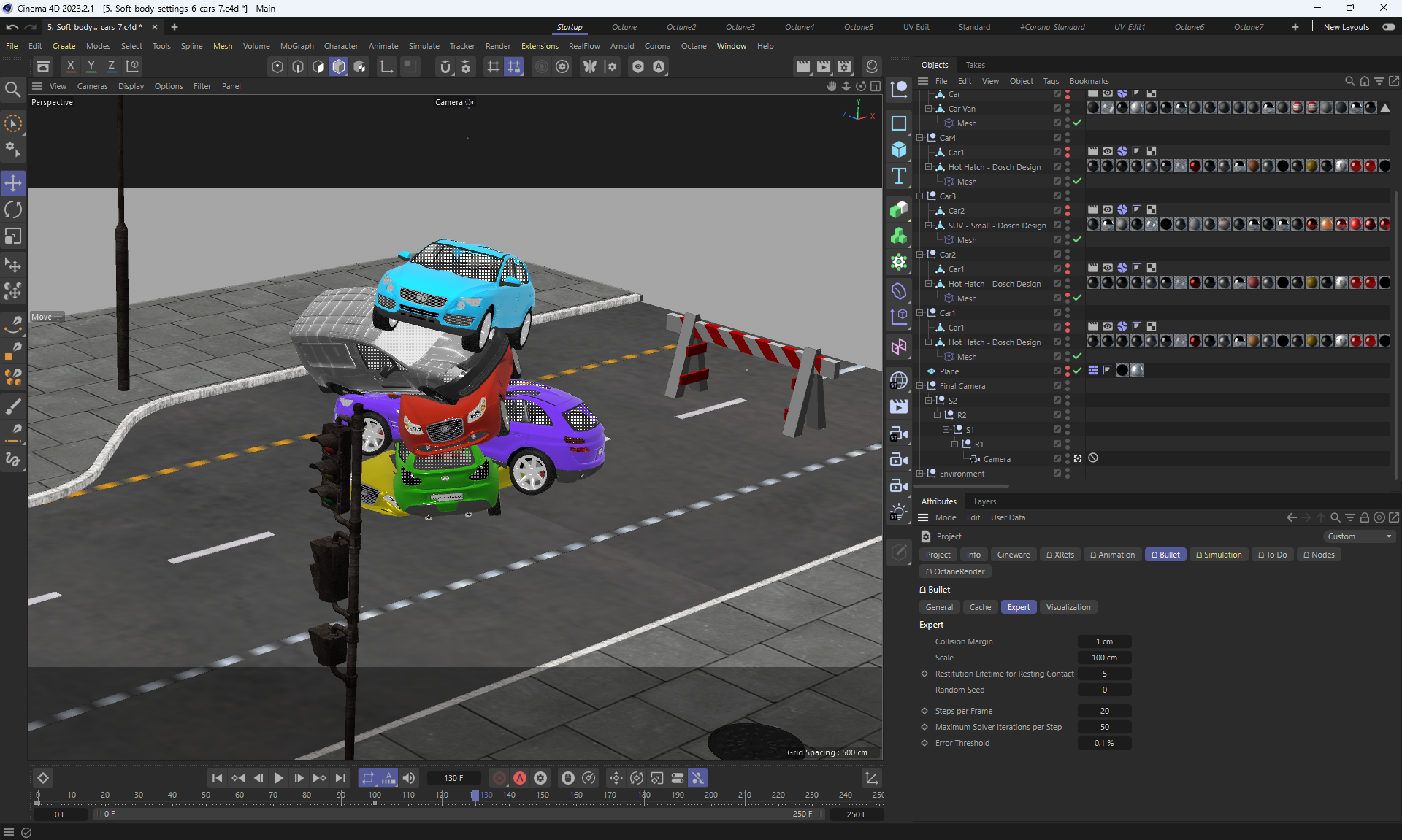Open the Custom dropdown in Attributes
This screenshot has width=1402, height=840.
coord(1360,536)
